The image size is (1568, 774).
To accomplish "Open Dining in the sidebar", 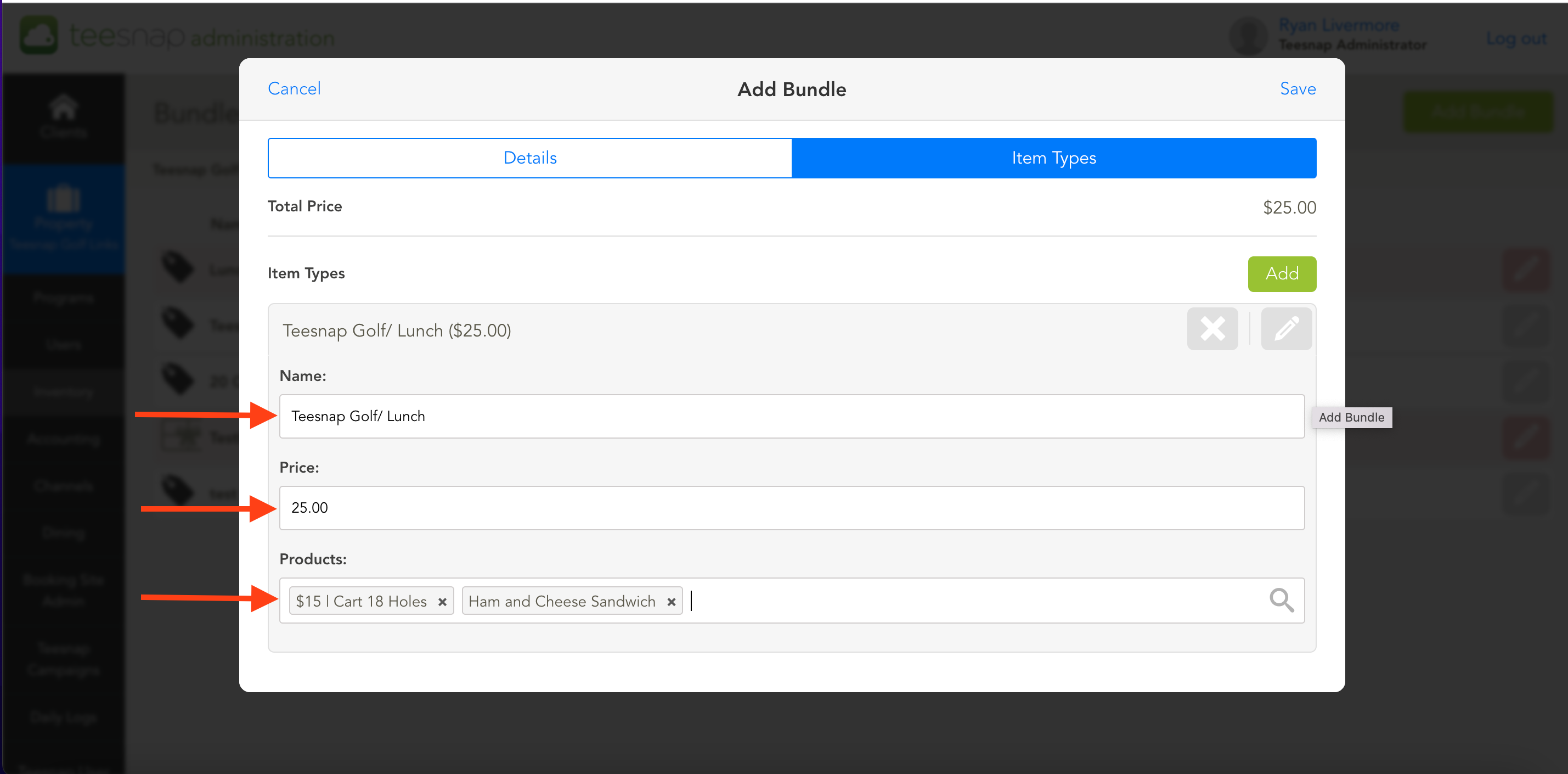I will tap(63, 534).
